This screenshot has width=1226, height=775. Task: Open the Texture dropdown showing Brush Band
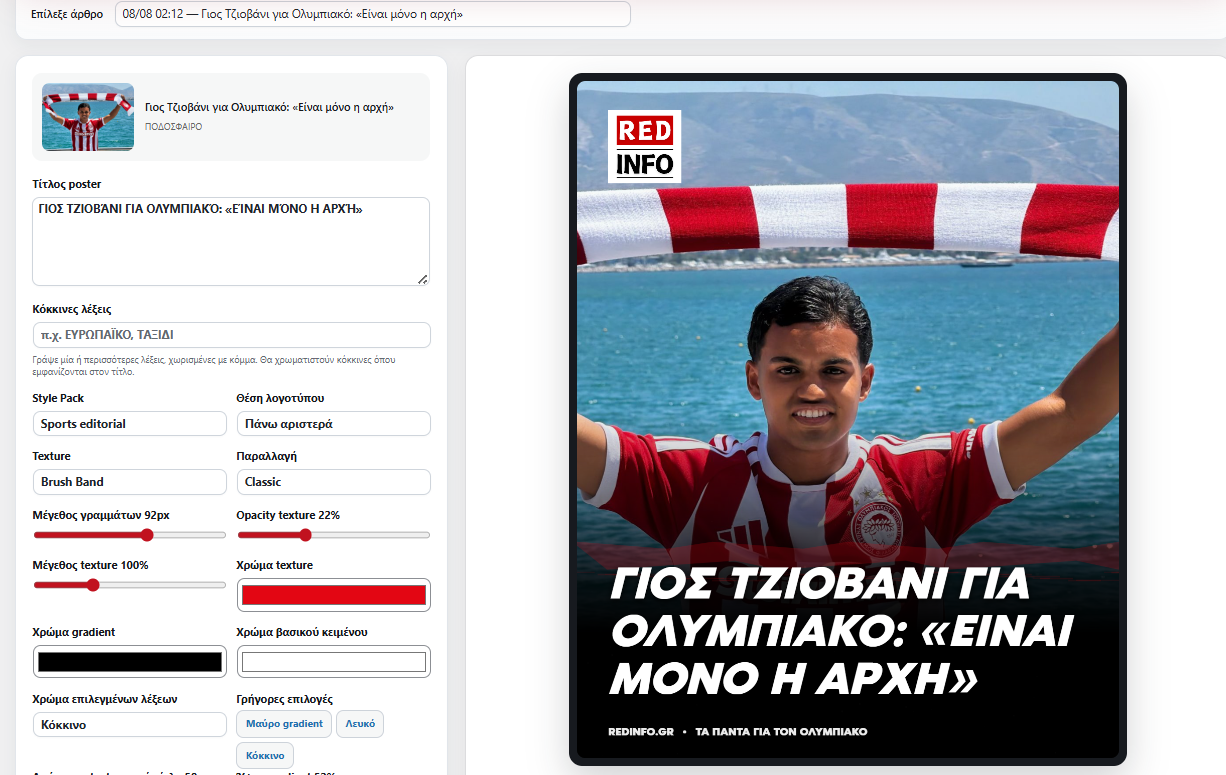[x=129, y=482]
